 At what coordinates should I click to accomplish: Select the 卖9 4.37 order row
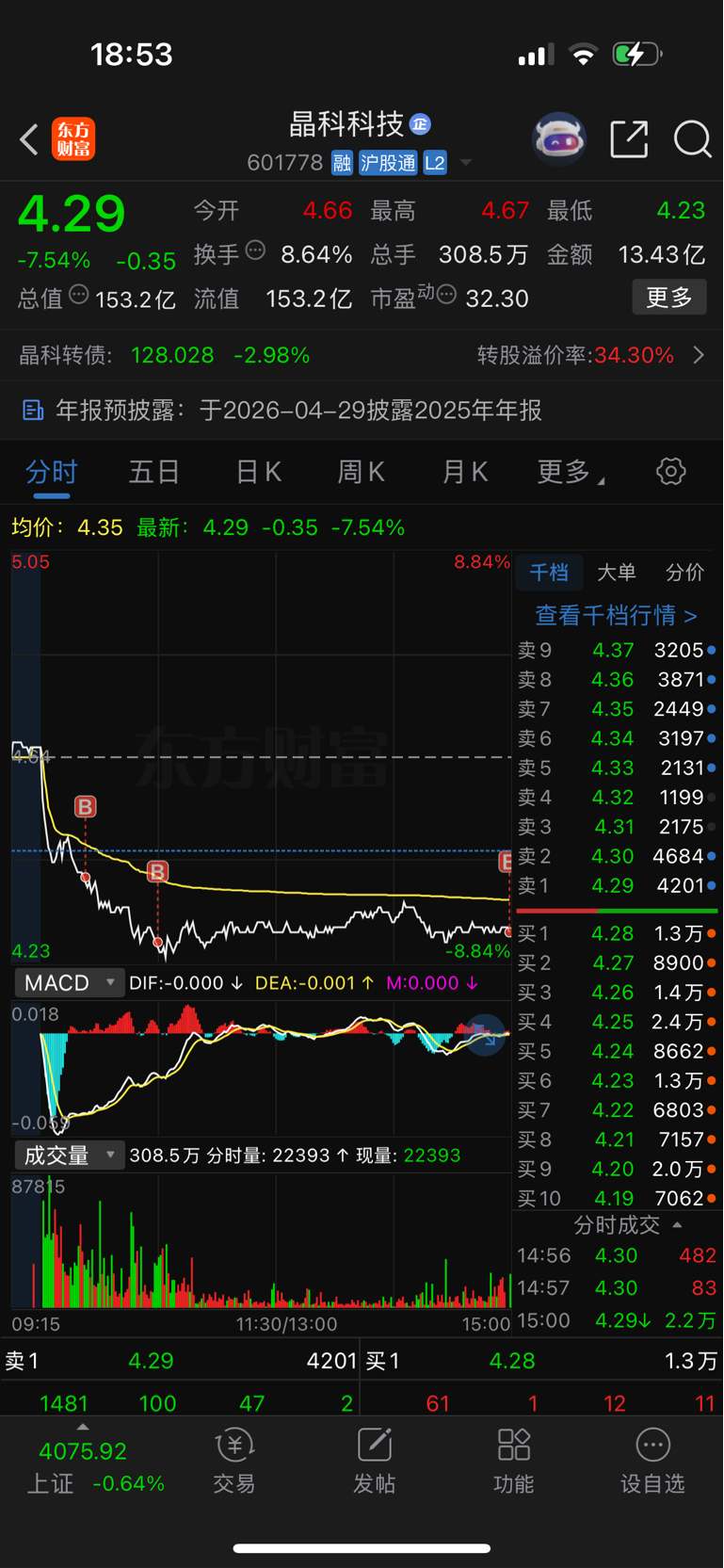tap(617, 651)
